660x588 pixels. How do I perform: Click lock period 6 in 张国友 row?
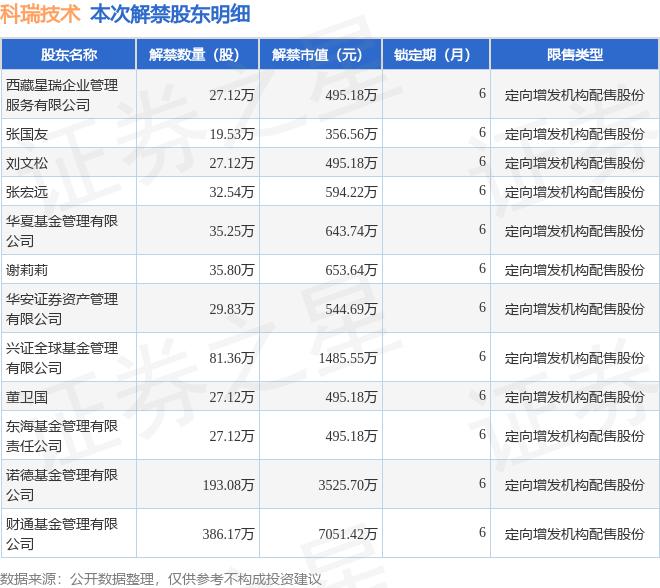click(x=482, y=132)
